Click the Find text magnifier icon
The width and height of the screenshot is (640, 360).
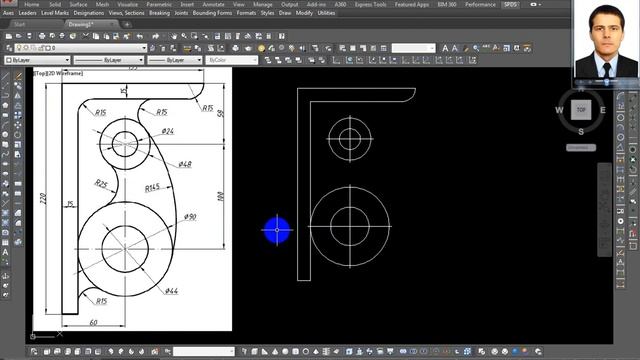click(476, 48)
